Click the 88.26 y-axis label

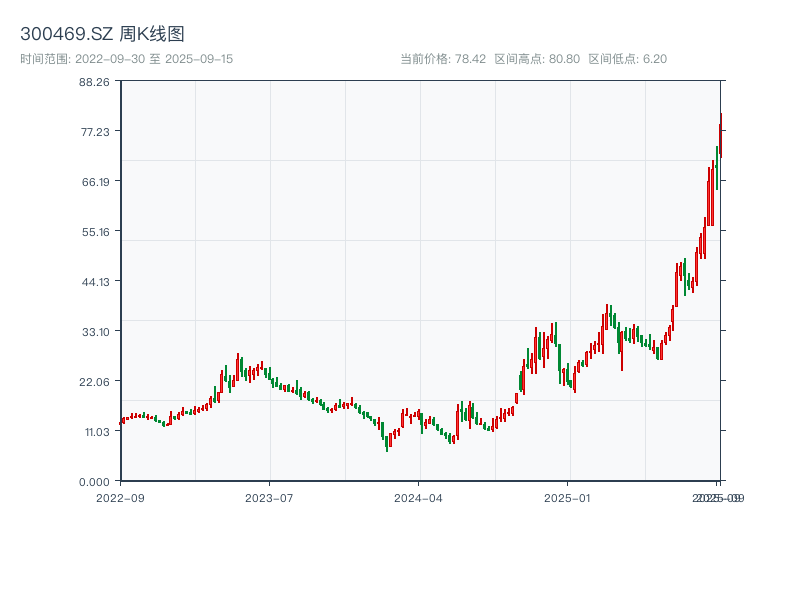pyautogui.click(x=93, y=82)
